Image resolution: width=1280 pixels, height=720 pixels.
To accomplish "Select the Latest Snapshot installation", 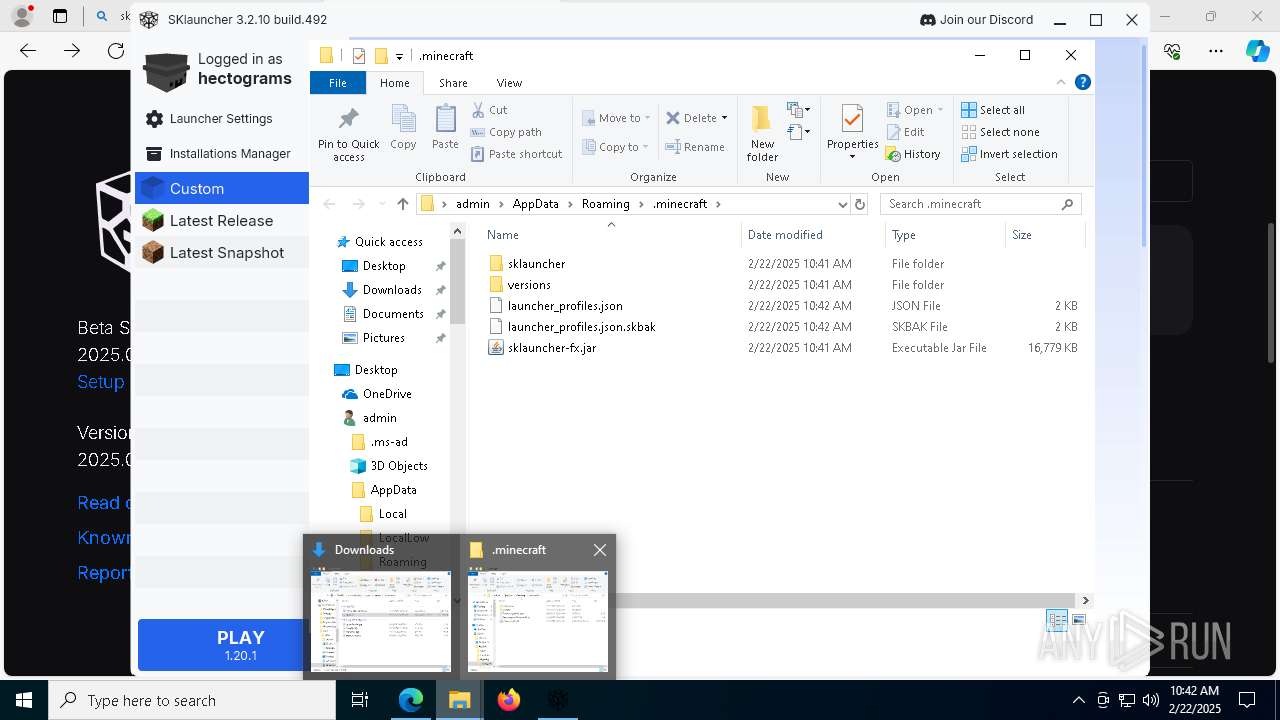I will (221, 253).
